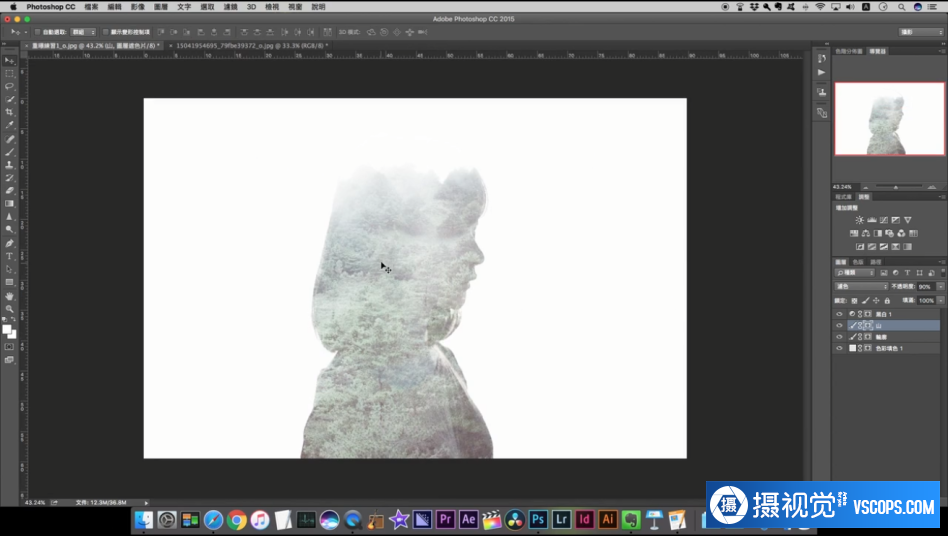948x536 pixels.
Task: Select the Zoom tool
Action: coord(9,309)
